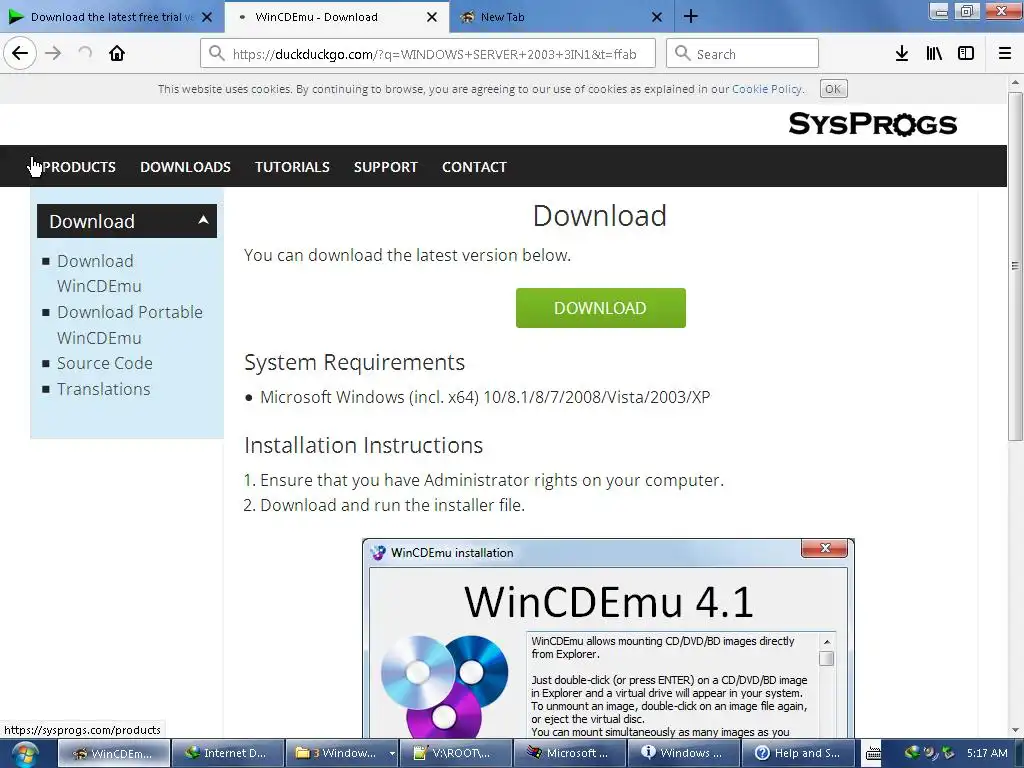The height and width of the screenshot is (768, 1024).
Task: Click the 'Installation Instructions' heading
Action: (364, 445)
